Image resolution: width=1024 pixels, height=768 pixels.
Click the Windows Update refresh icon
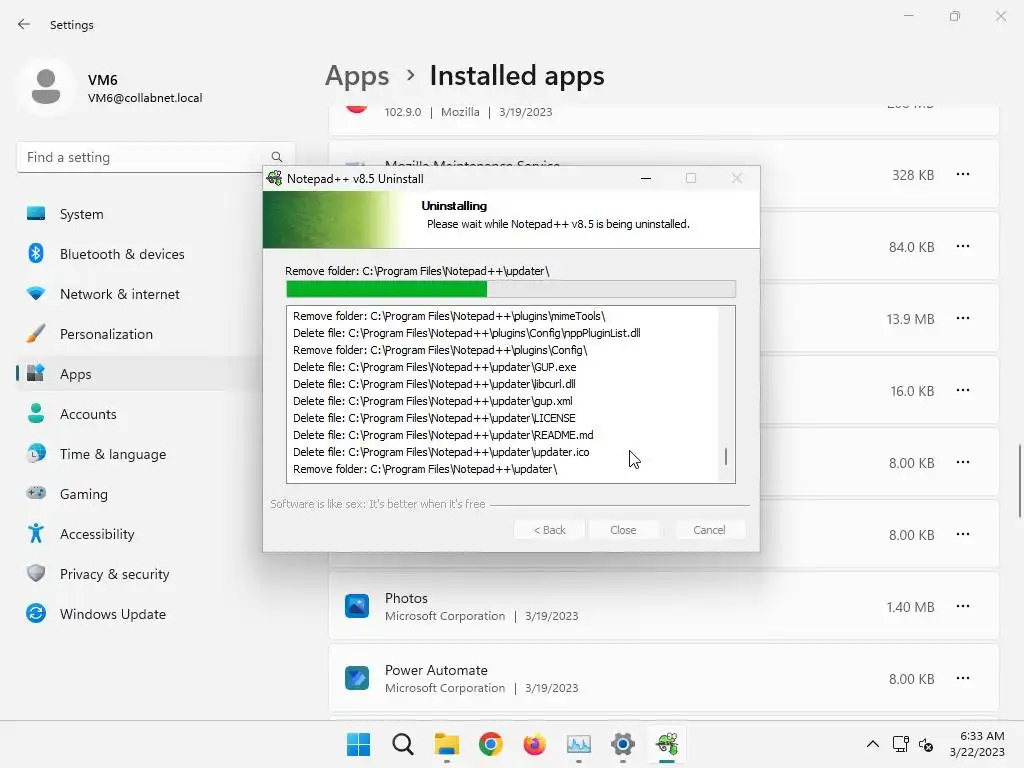click(x=36, y=613)
